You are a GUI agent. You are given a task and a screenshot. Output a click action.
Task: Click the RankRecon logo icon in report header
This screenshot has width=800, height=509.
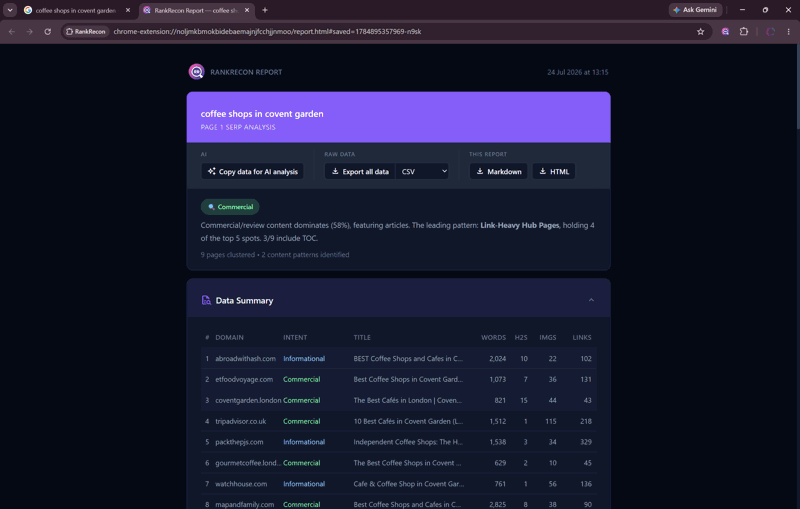point(196,72)
